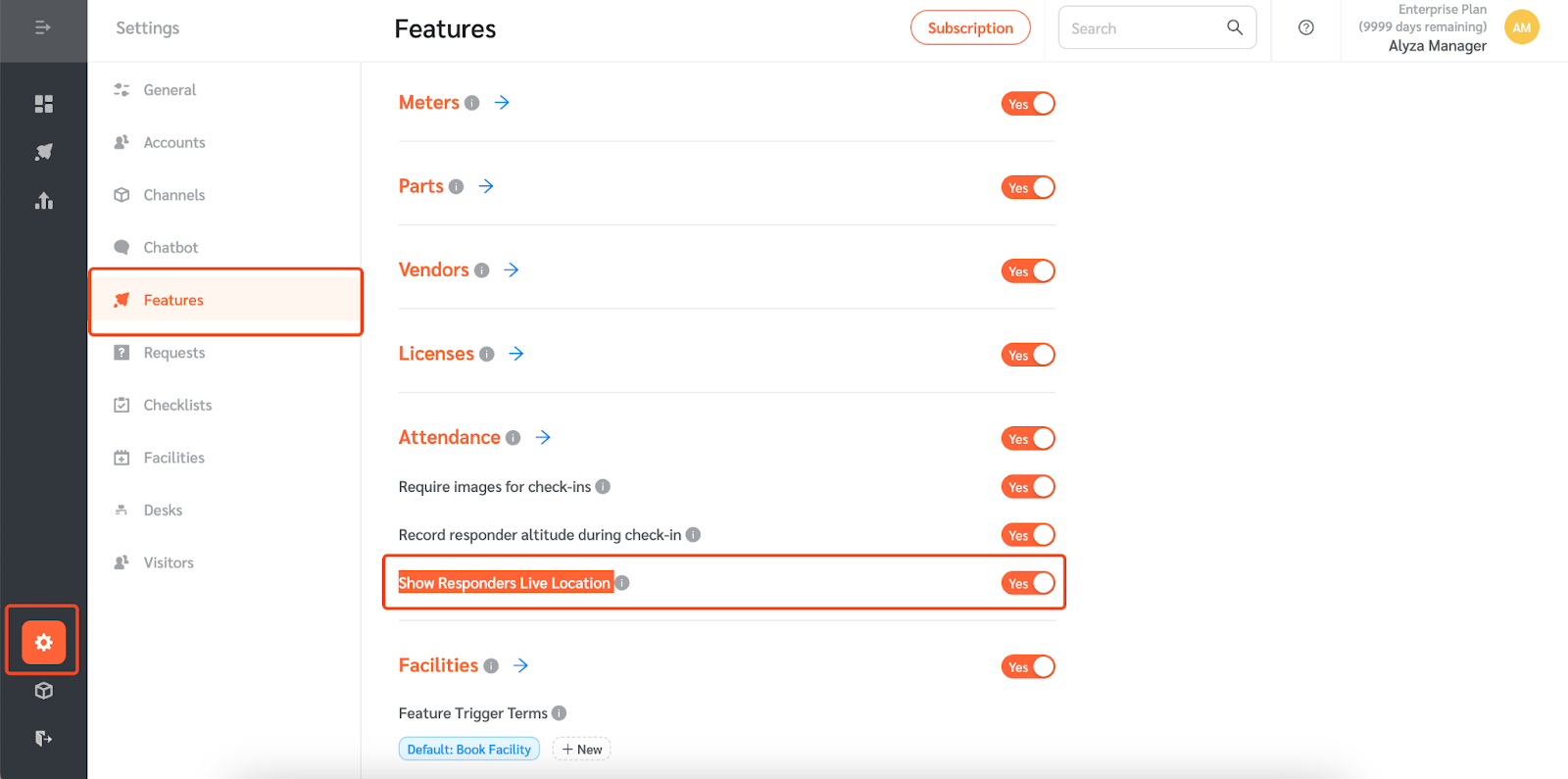Toggle the Meters feature switch
1568x779 pixels.
point(1028,104)
